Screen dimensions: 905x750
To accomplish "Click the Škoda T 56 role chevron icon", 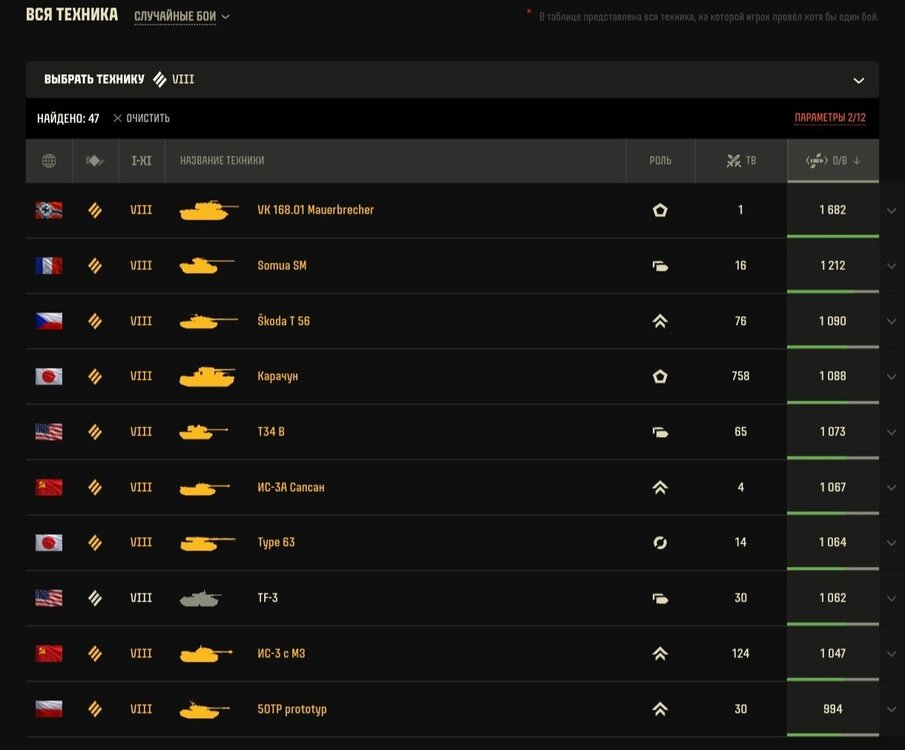I will click(x=660, y=321).
